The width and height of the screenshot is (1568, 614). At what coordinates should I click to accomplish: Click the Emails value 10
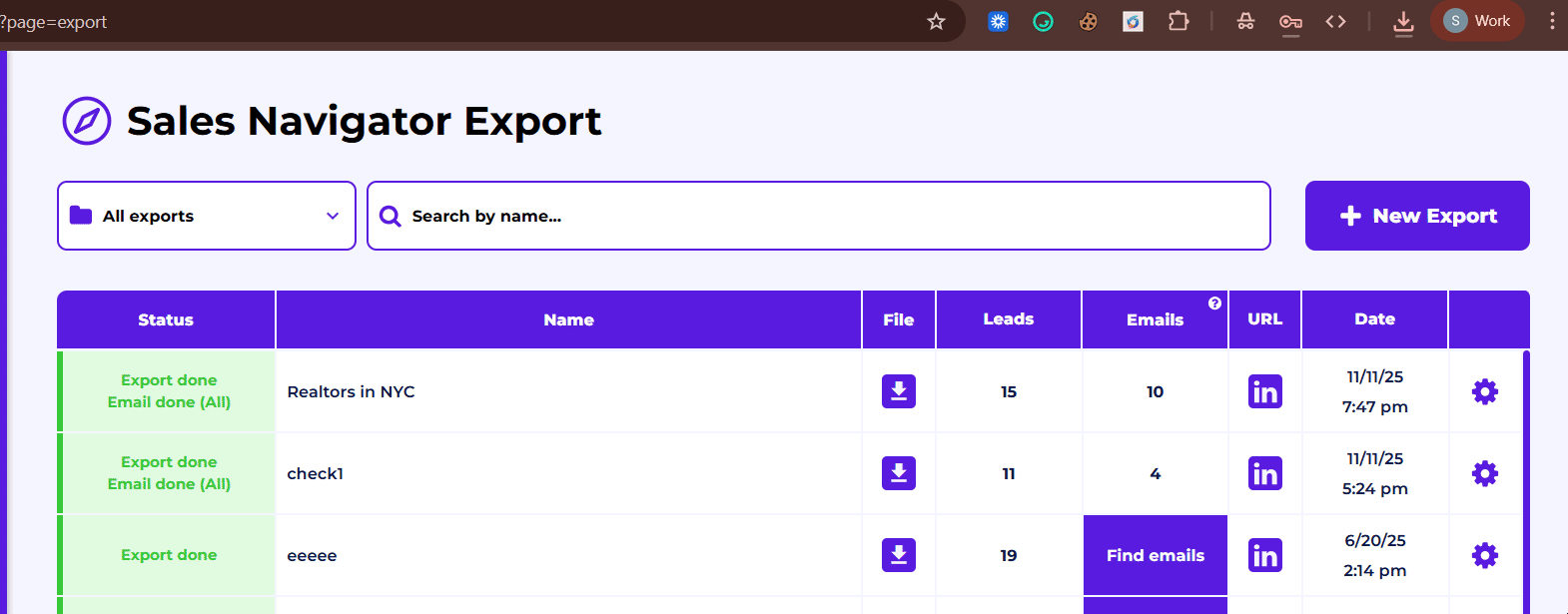pyautogui.click(x=1156, y=391)
